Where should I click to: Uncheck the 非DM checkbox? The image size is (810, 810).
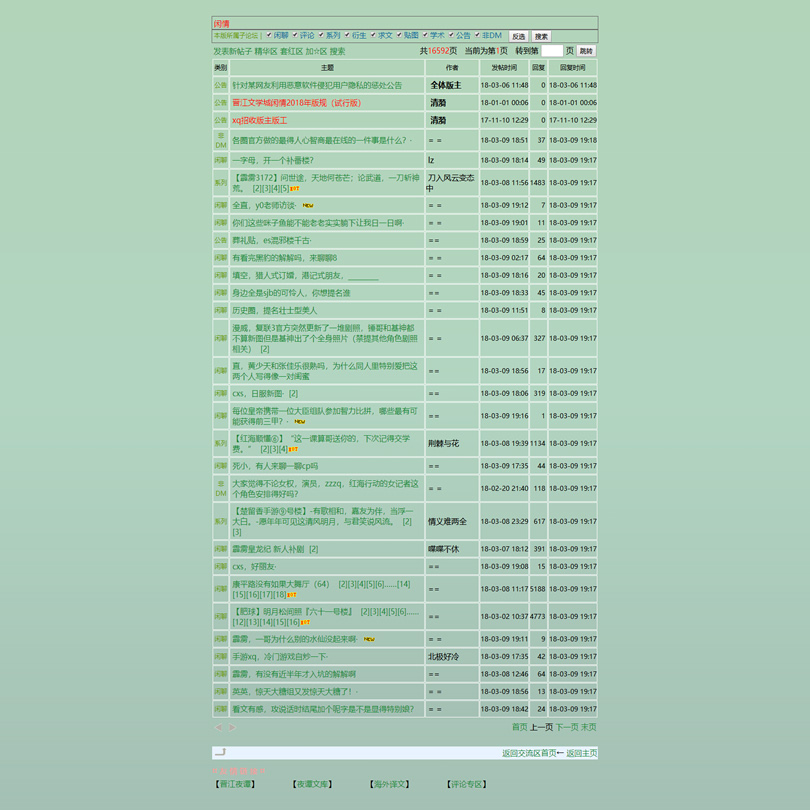tap(477, 35)
